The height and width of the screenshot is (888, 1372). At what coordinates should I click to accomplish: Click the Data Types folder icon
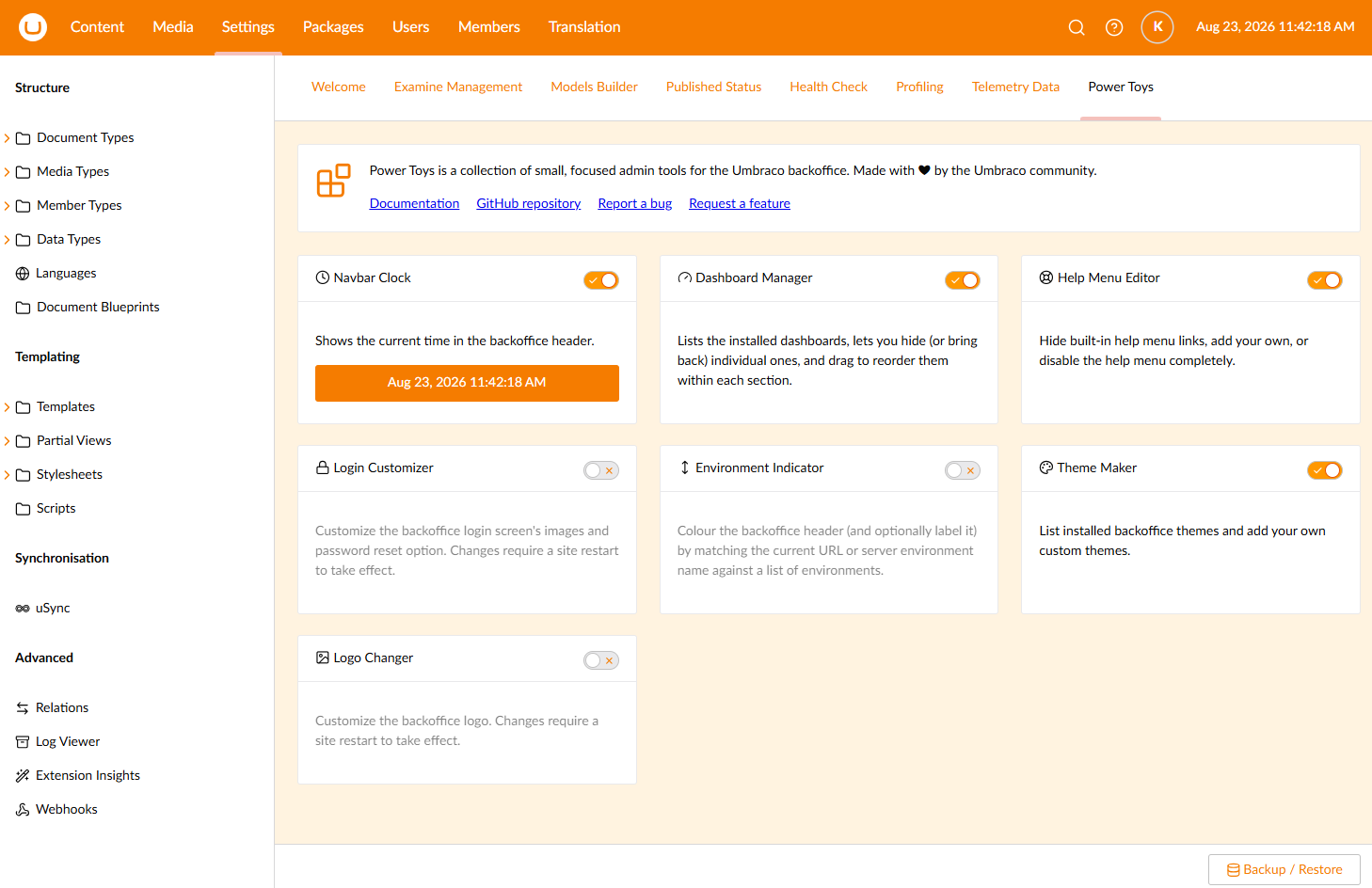(x=24, y=240)
